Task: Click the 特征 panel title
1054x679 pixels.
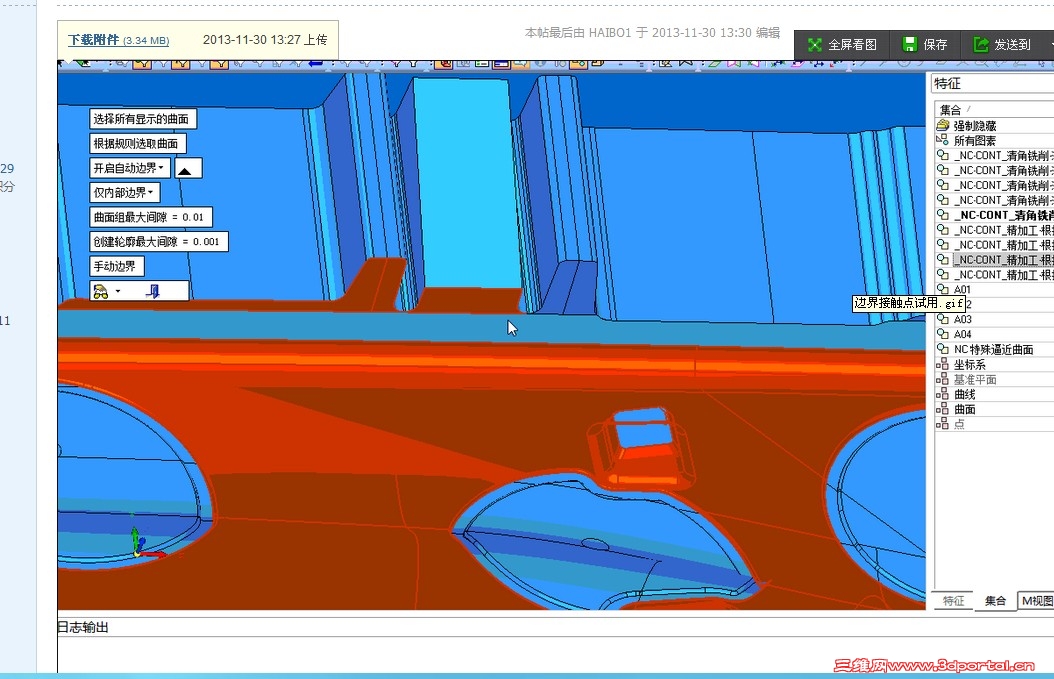Action: pyautogui.click(x=947, y=83)
